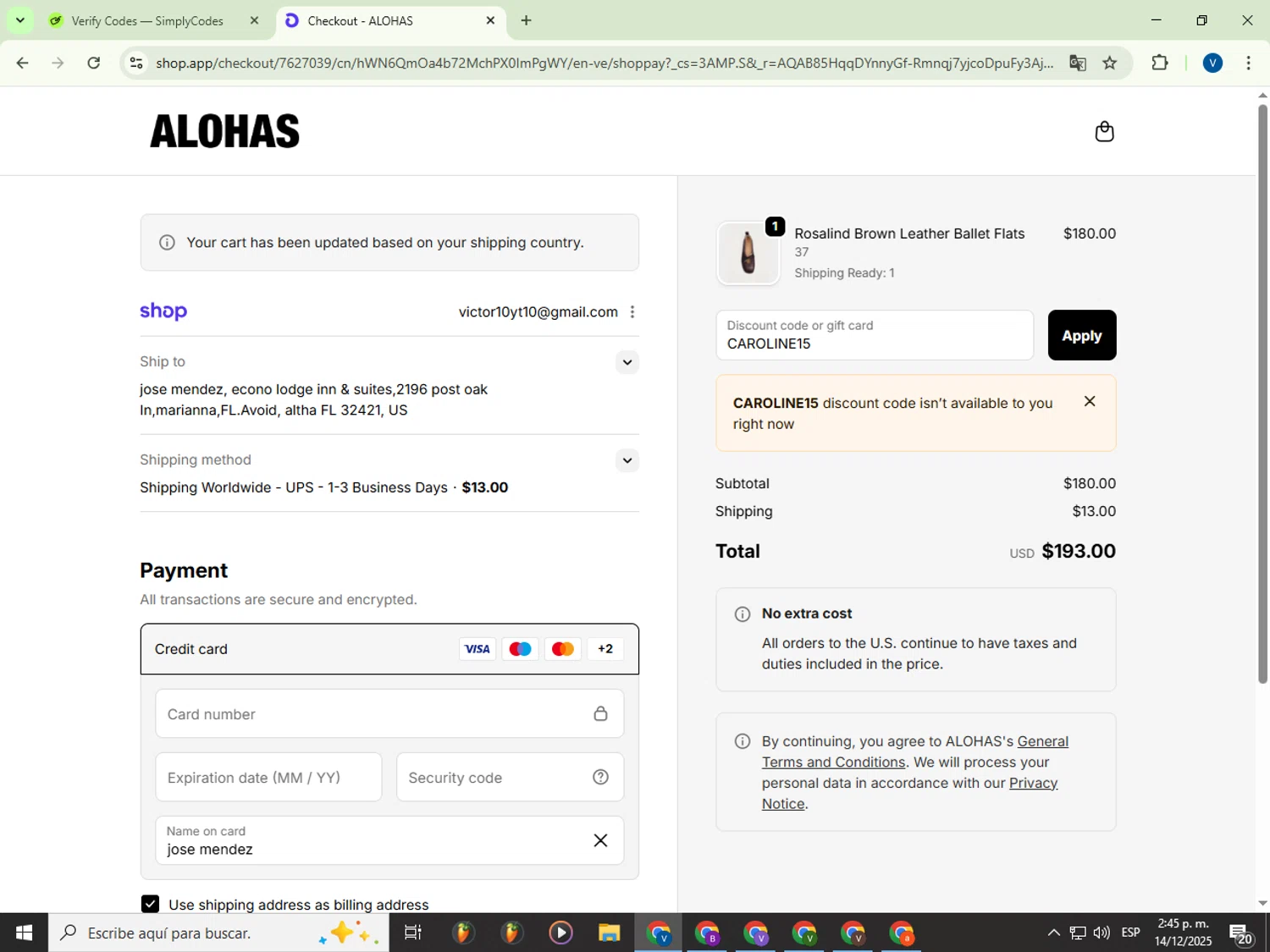Click the browser address bar URL
Screen dimensions: 1270x952
coord(604,63)
